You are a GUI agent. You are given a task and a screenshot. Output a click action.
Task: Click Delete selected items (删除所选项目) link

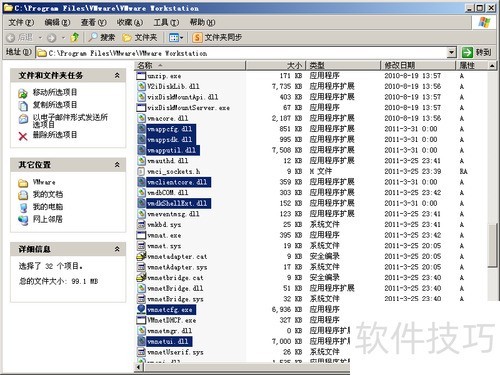[55, 135]
